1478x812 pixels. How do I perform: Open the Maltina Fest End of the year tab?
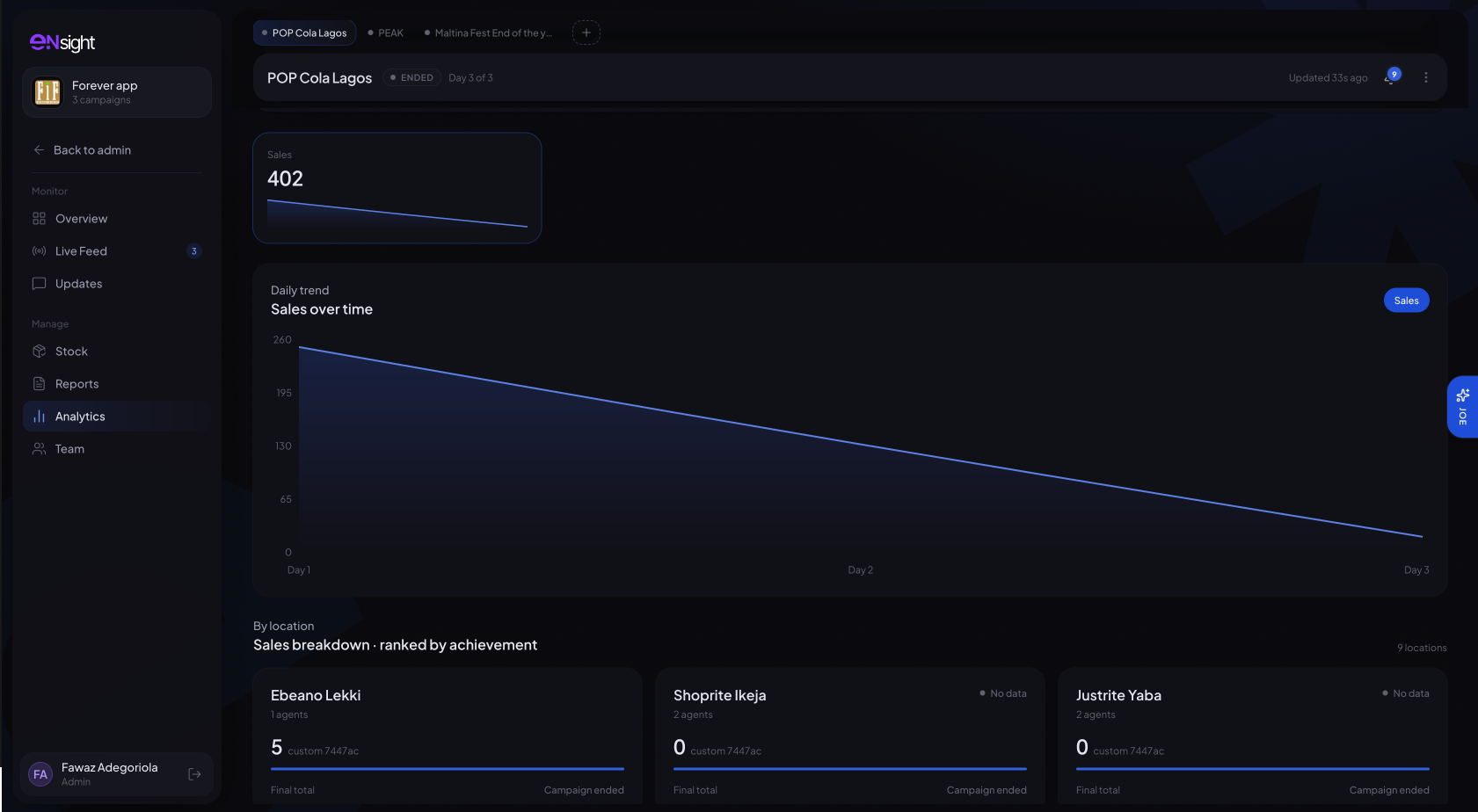click(488, 33)
